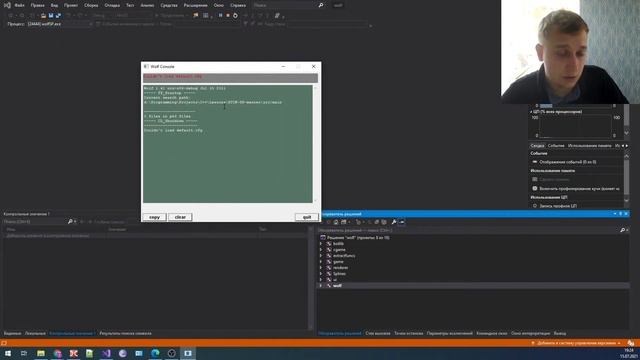Screen dimensions: 640x360
Task: Open the Проект menu
Action: (71, 5)
